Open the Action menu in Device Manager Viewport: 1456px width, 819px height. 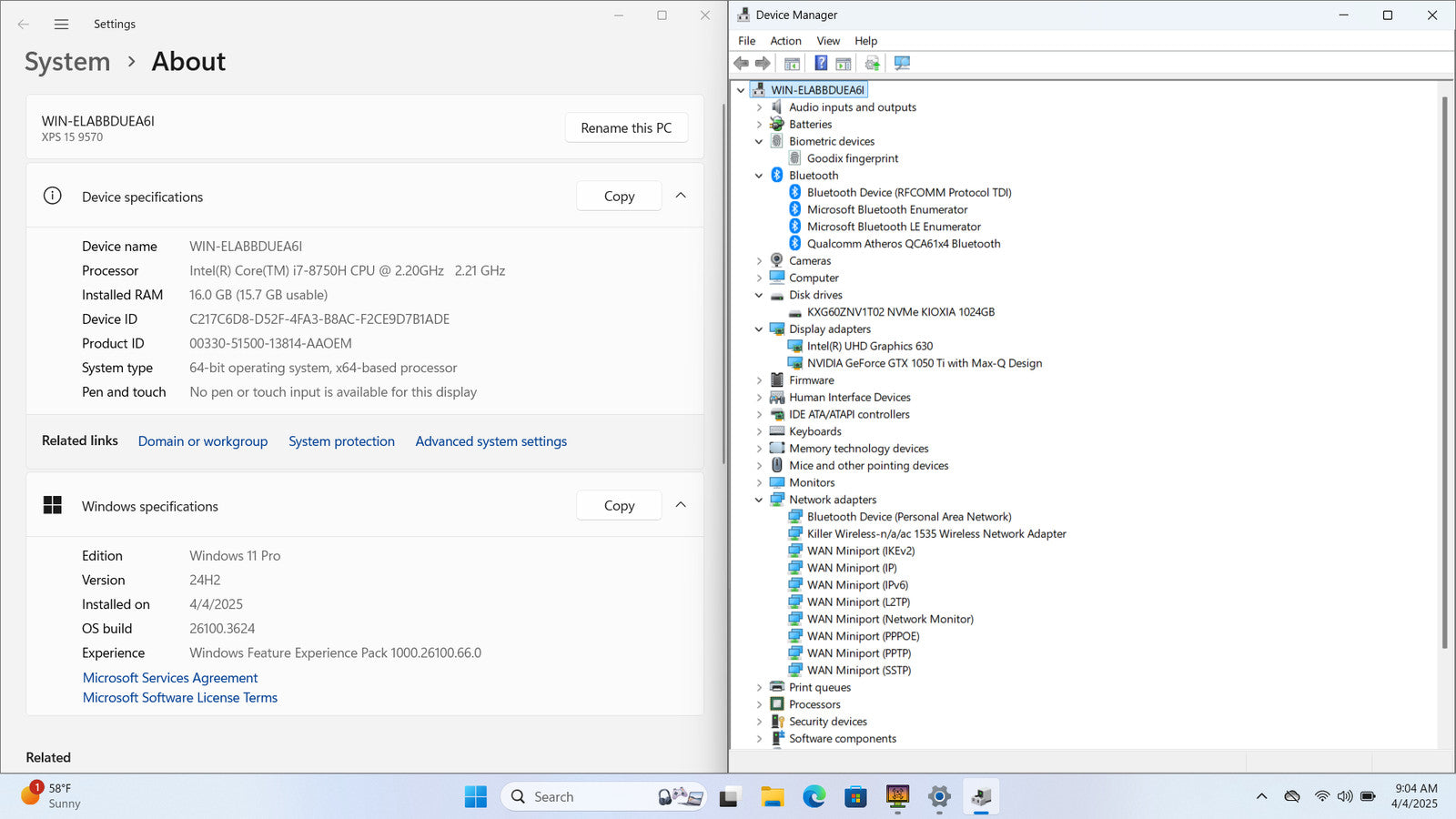pos(785,41)
